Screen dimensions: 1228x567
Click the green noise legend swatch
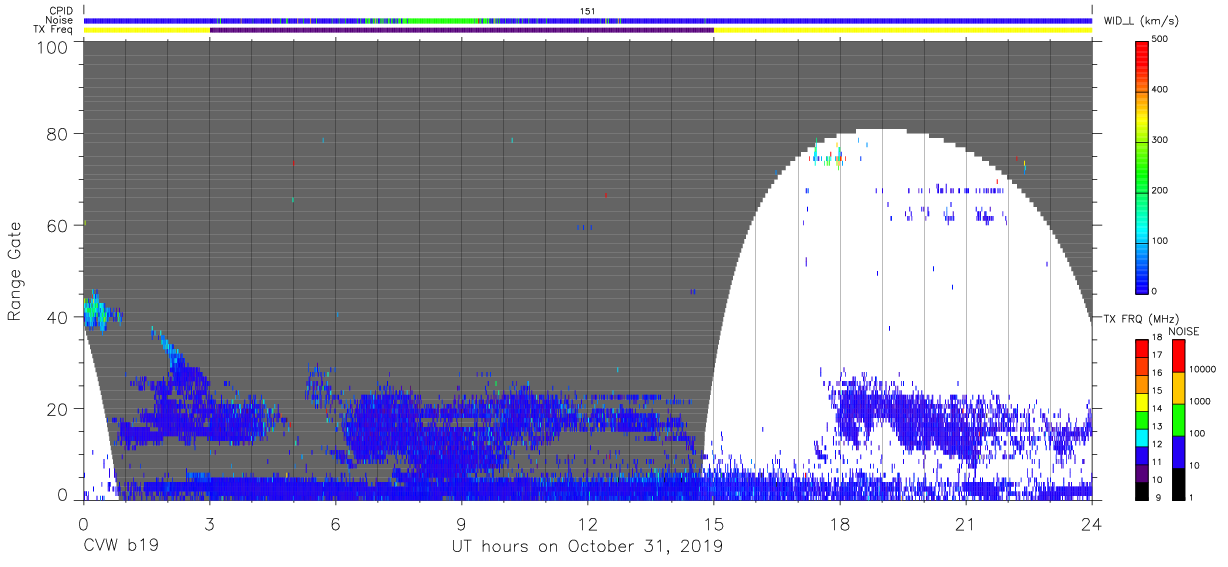[x=1179, y=419]
